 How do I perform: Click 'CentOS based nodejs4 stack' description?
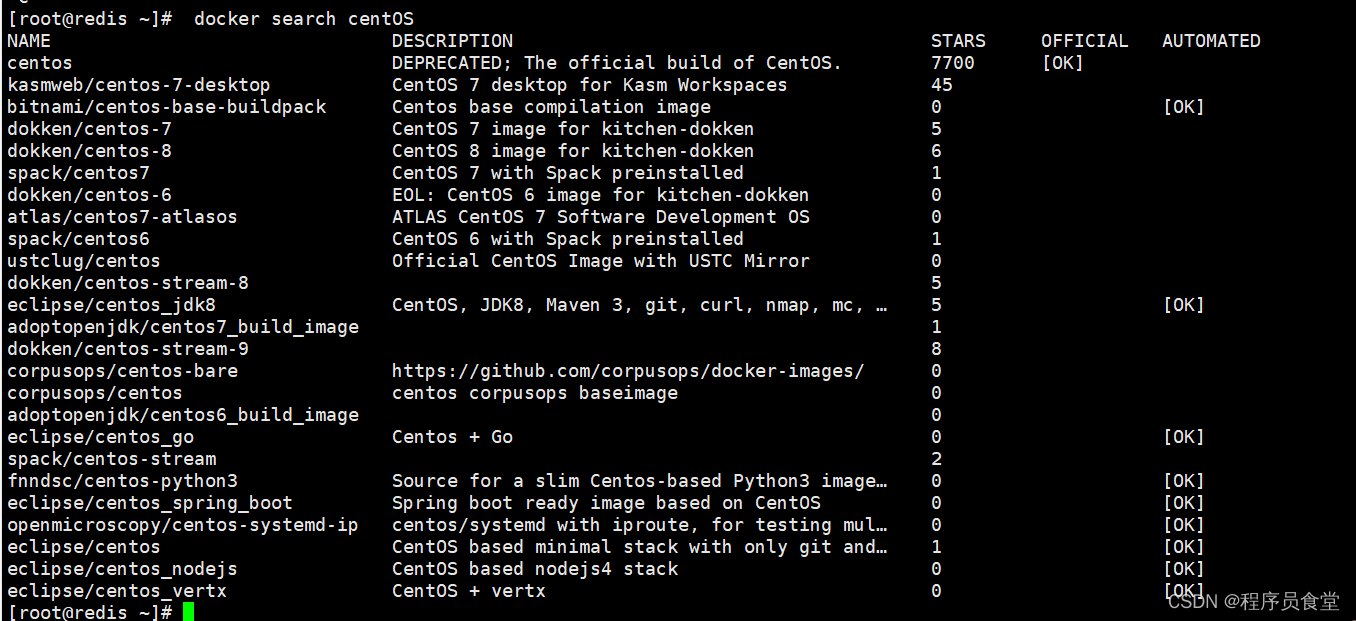pos(535,569)
